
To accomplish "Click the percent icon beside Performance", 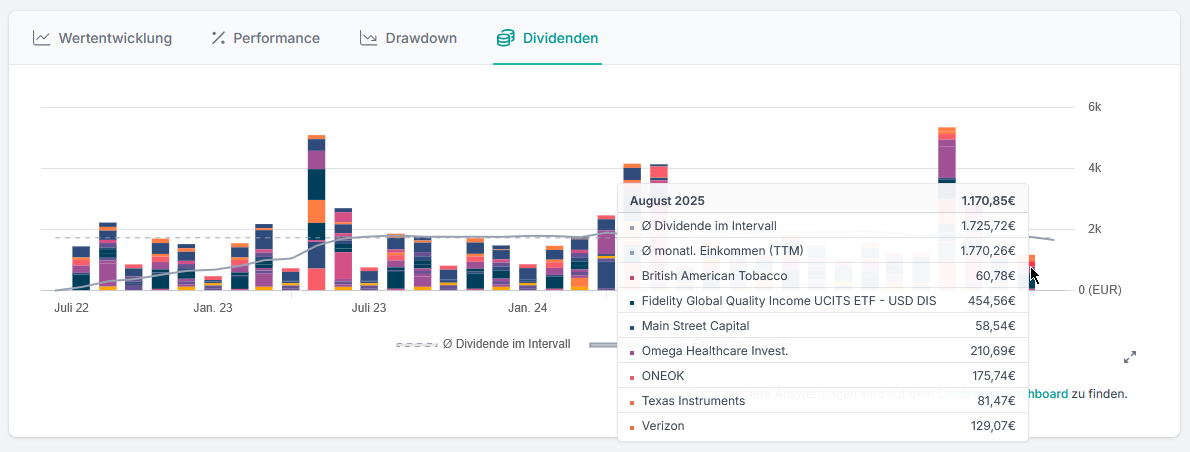I will click(218, 38).
